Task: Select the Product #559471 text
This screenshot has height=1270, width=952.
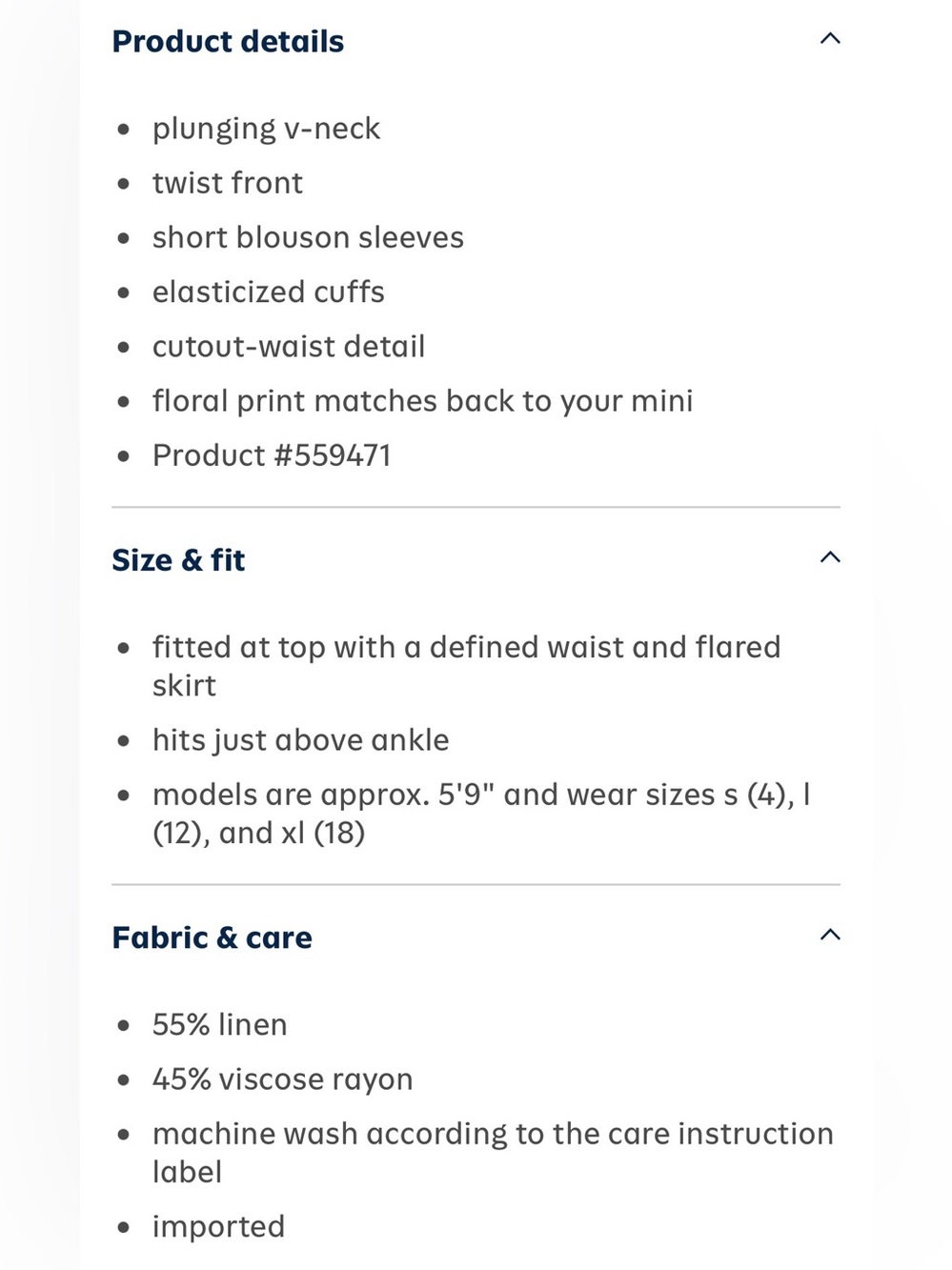Action: coord(272,455)
